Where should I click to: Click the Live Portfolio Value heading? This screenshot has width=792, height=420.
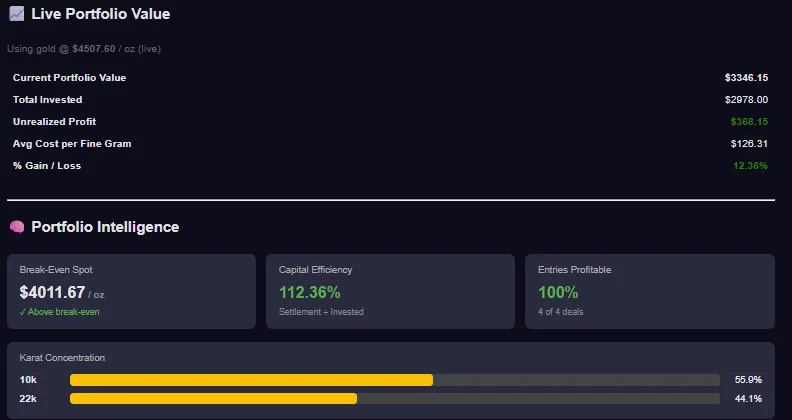click(101, 14)
